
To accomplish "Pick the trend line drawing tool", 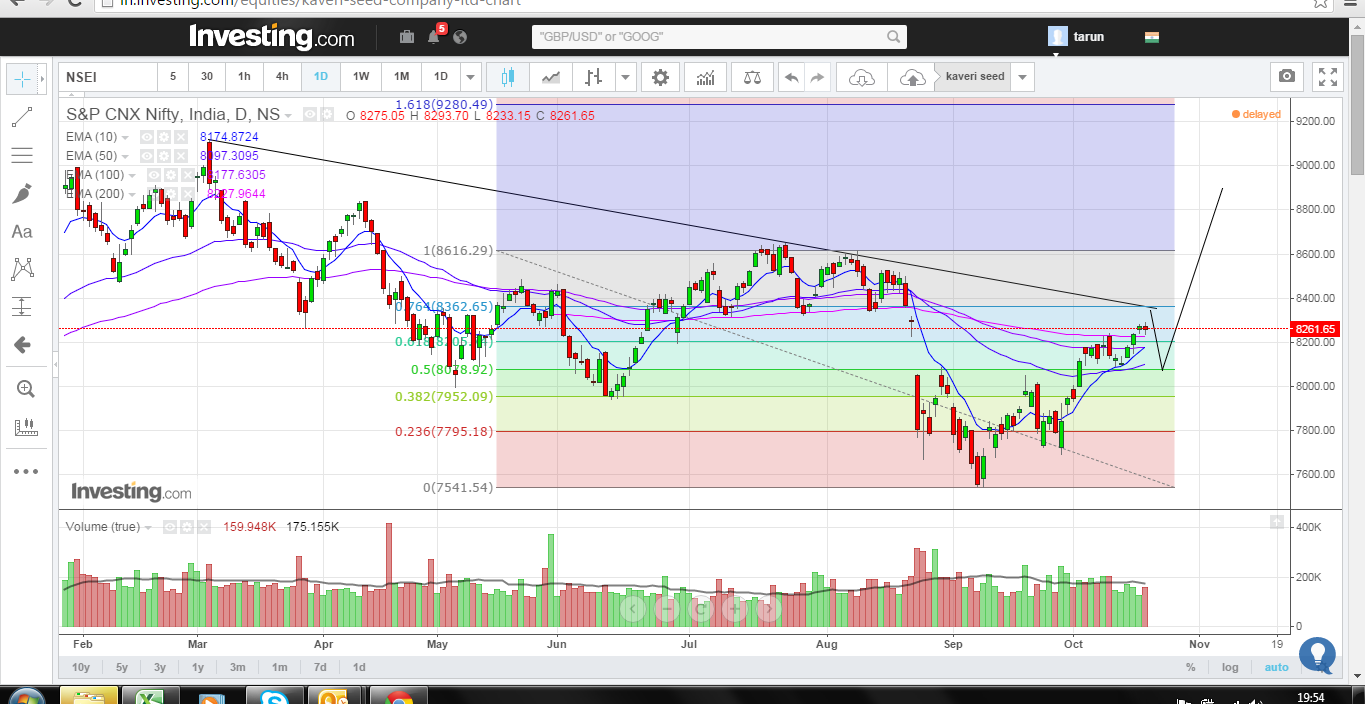I will [x=21, y=117].
